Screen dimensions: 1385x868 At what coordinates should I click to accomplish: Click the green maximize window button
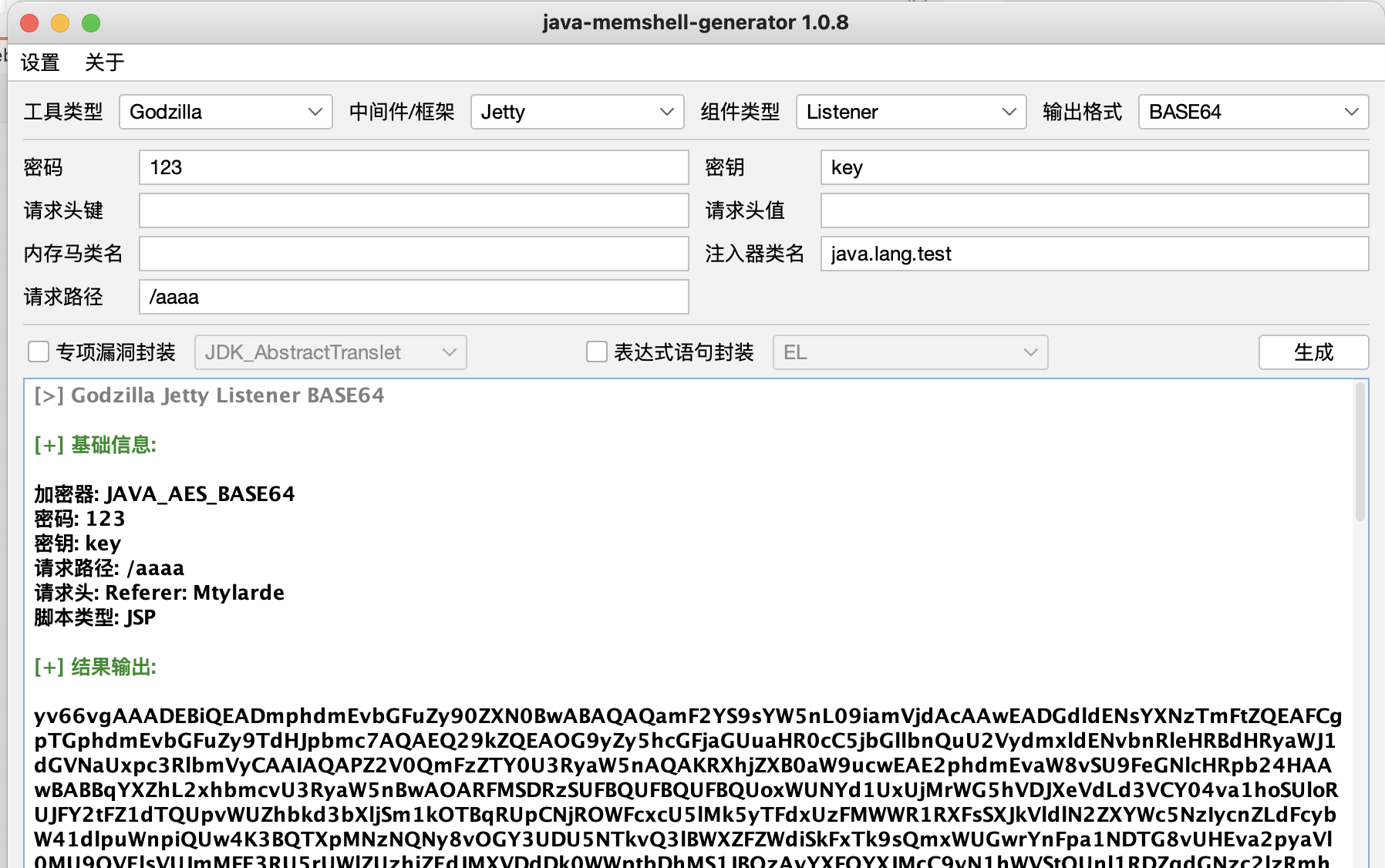[x=91, y=23]
